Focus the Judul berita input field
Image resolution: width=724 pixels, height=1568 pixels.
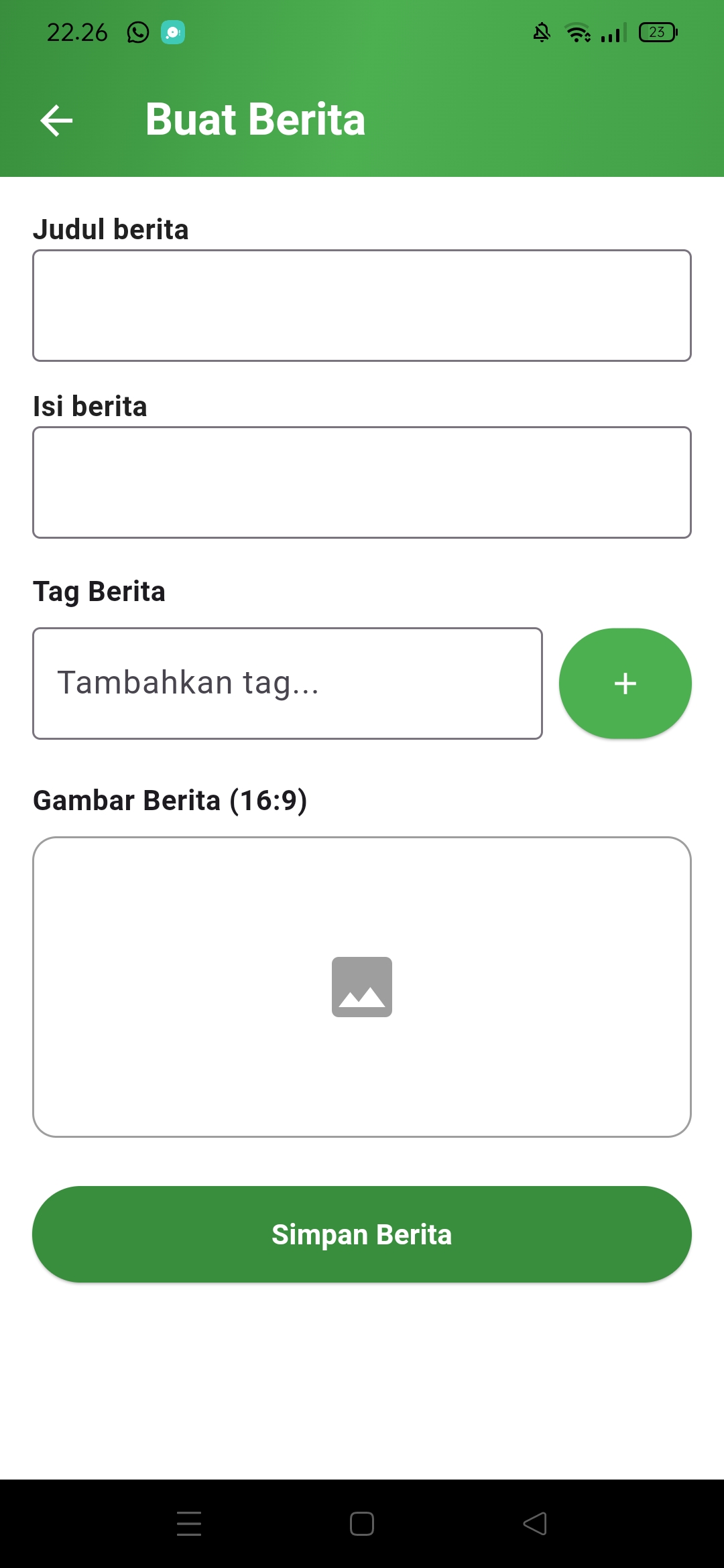pyautogui.click(x=362, y=306)
